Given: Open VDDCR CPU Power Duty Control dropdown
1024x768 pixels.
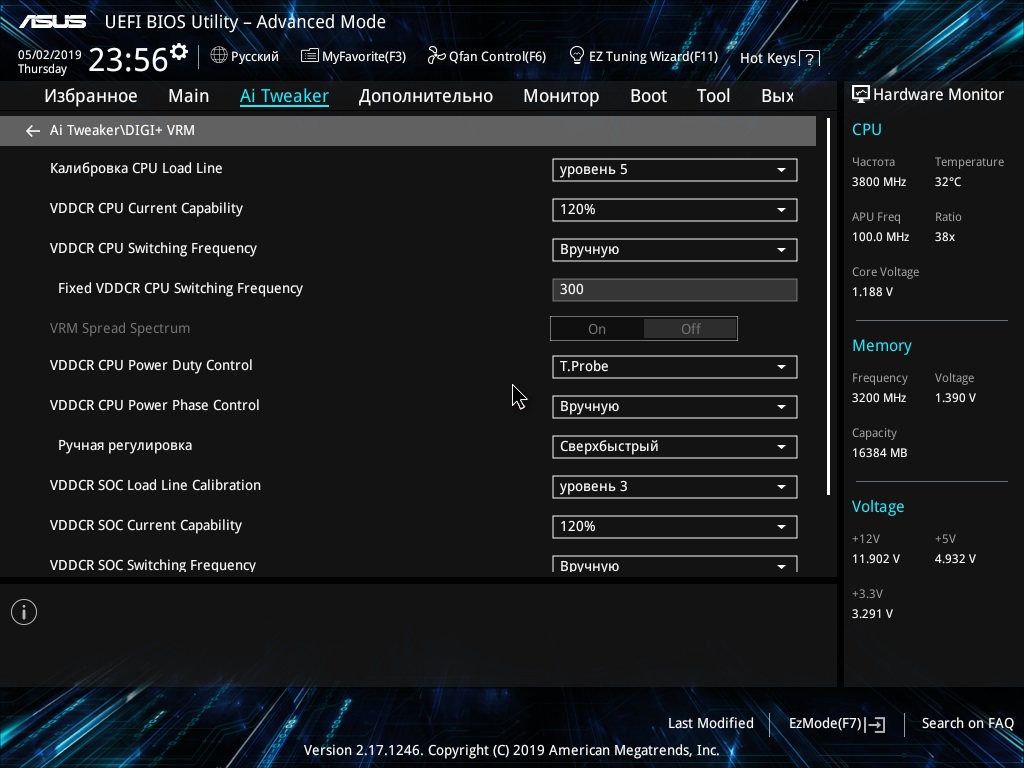Looking at the screenshot, I should pyautogui.click(x=675, y=366).
